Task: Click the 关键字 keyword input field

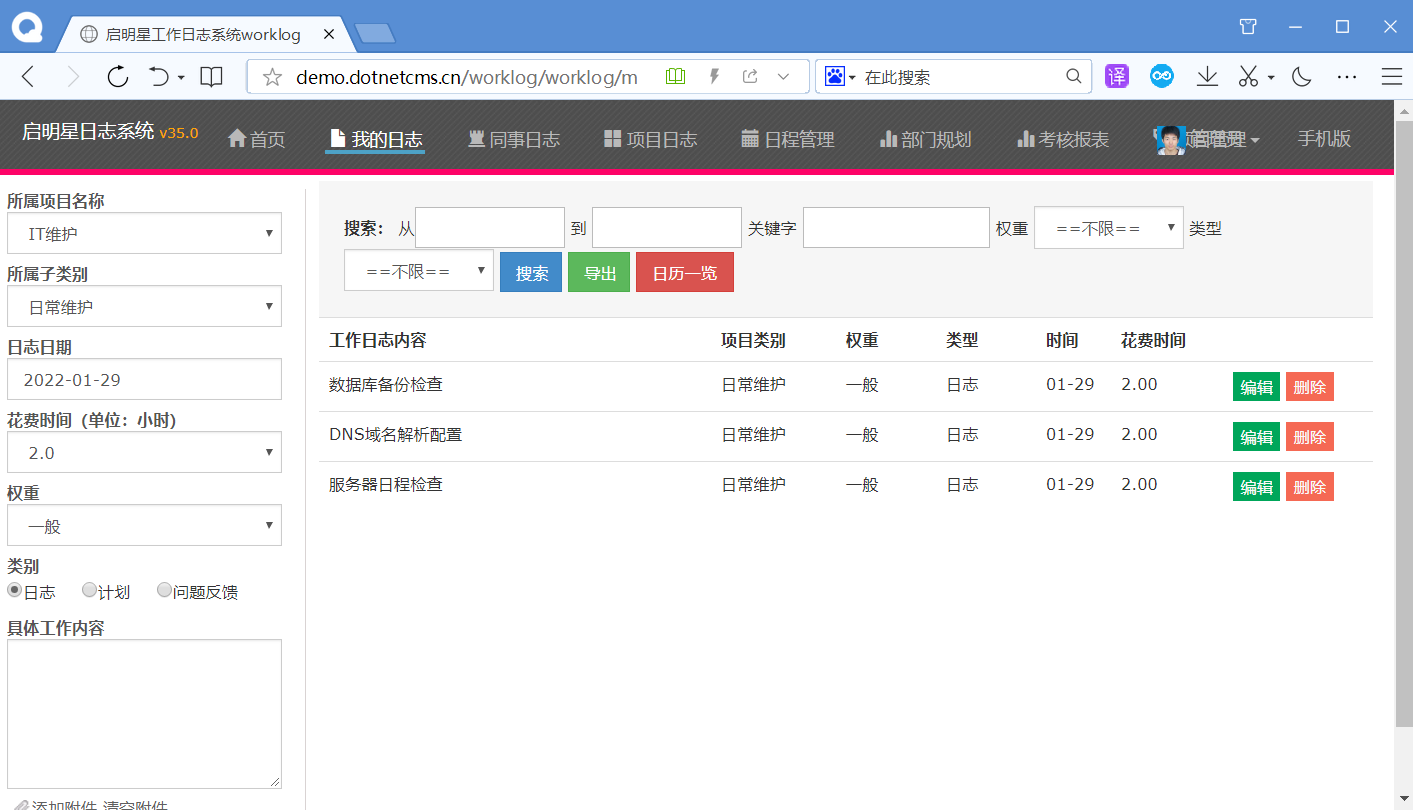Action: [896, 227]
